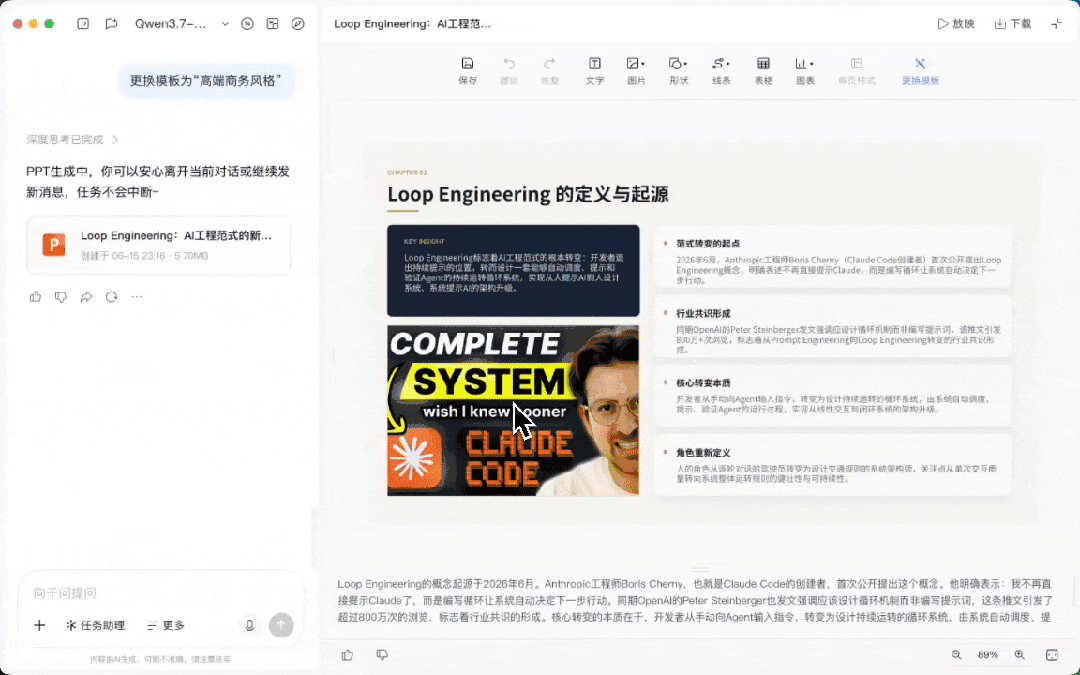The height and width of the screenshot is (675, 1080).
Task: Collapse the preview panel corner icon
Action: 1057,23
